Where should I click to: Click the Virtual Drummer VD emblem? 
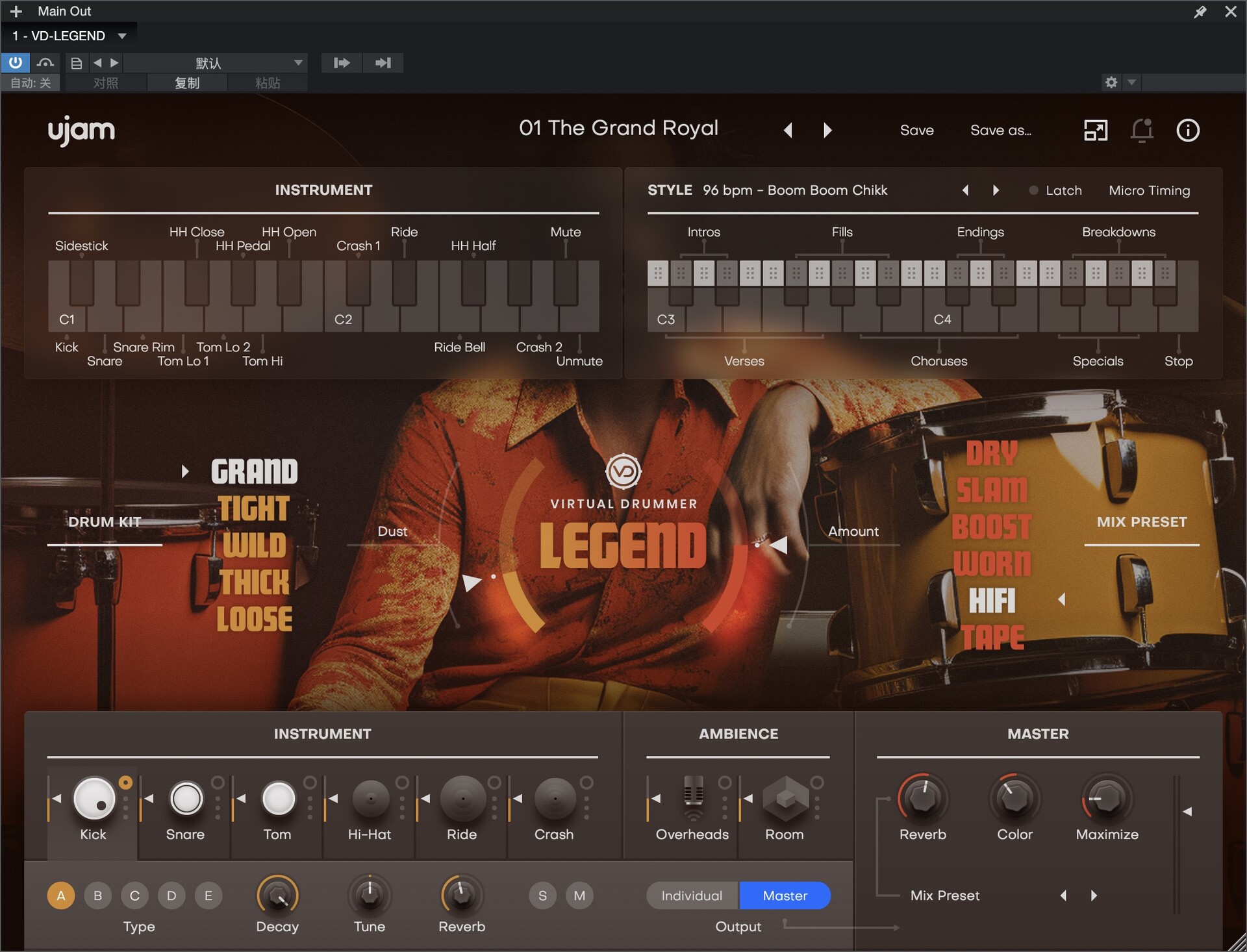(x=623, y=471)
